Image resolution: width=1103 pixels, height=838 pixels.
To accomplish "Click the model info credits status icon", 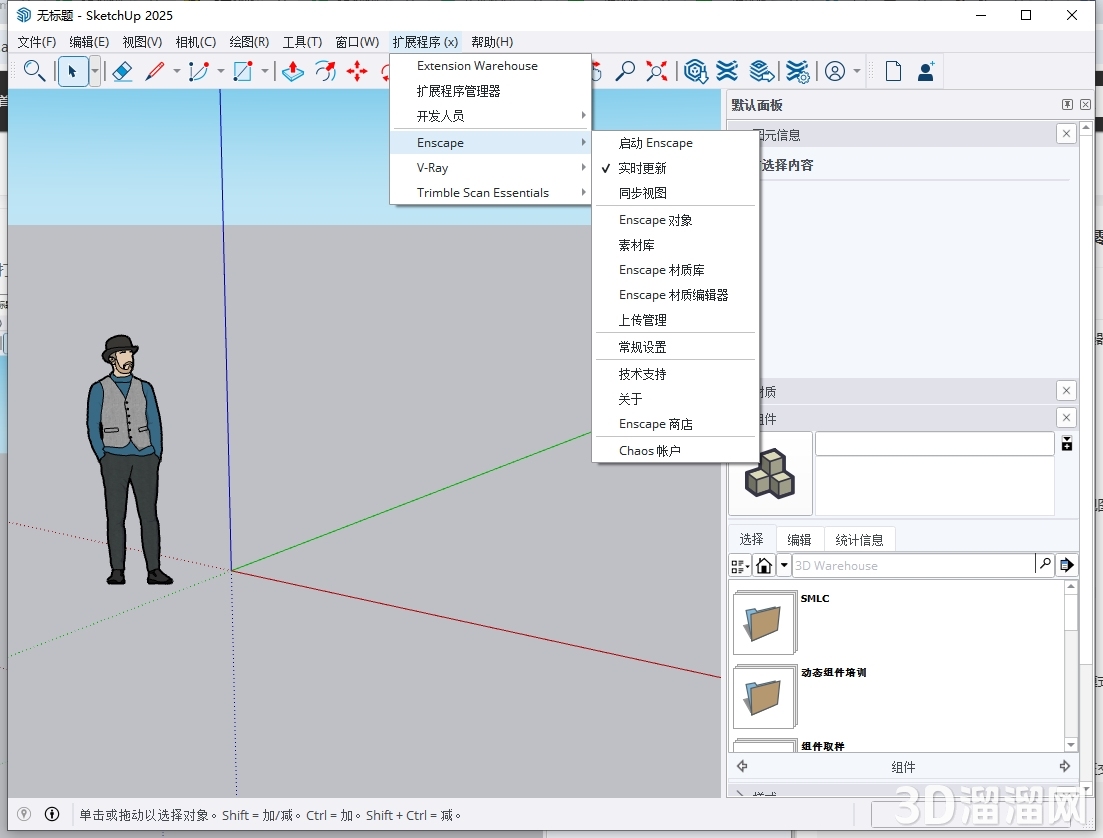I will (52, 814).
